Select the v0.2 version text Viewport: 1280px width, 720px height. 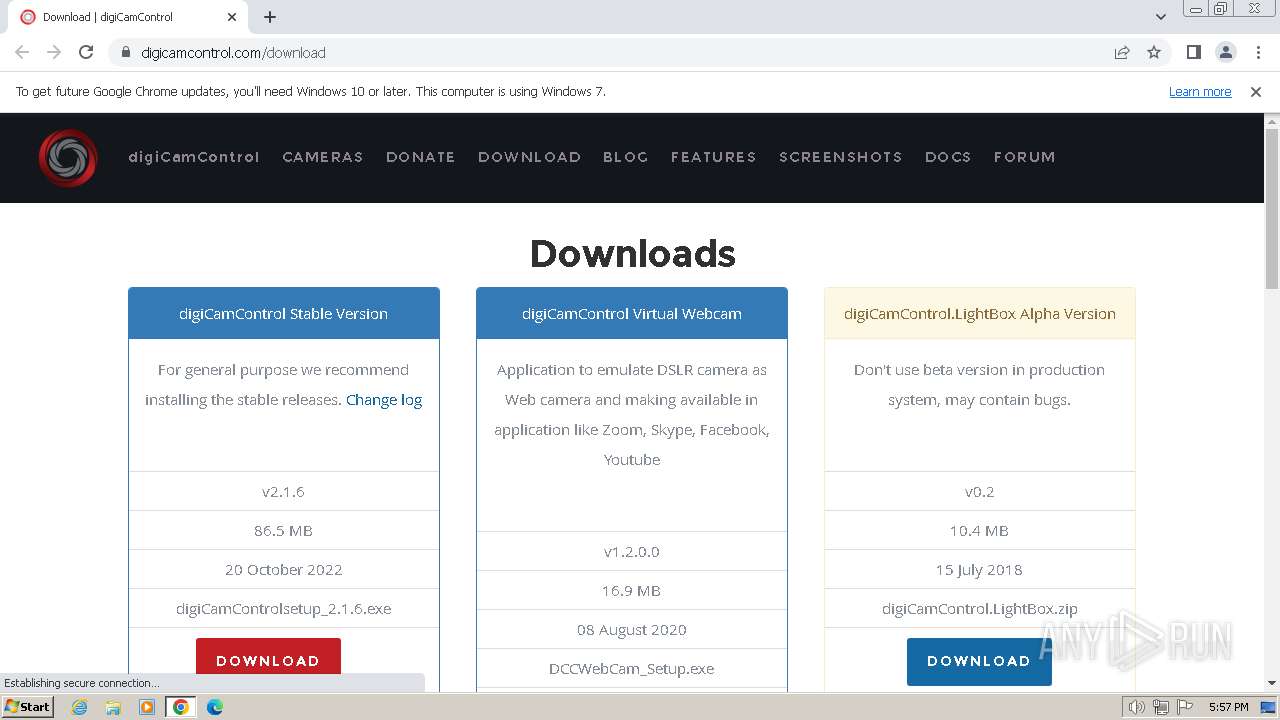[x=980, y=491]
